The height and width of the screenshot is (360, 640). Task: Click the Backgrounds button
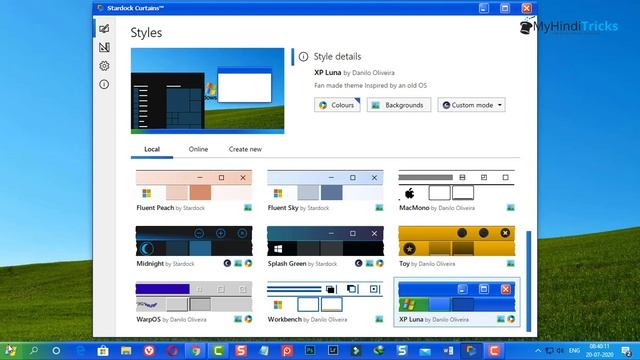[399, 105]
